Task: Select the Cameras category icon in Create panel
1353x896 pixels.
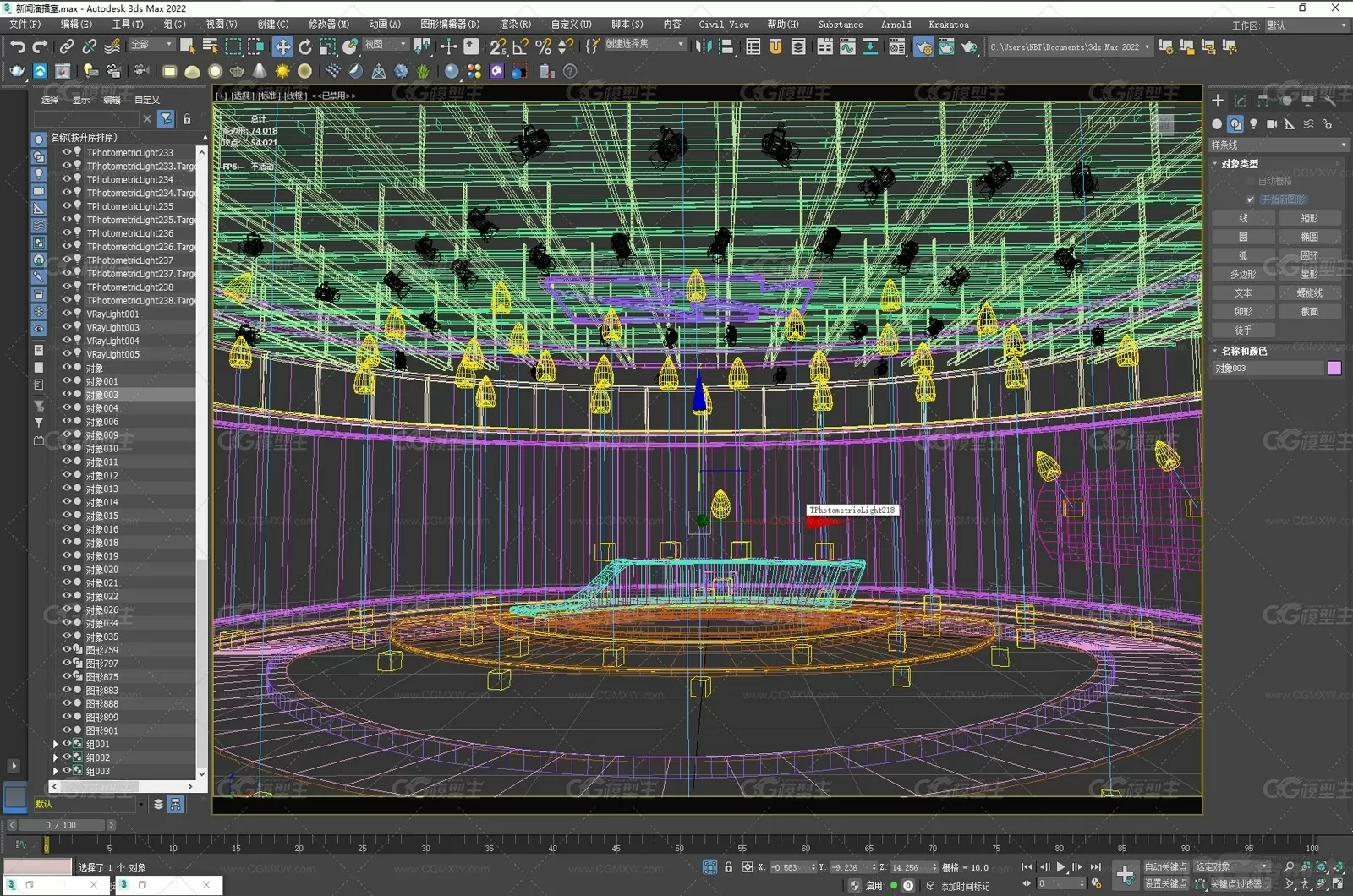Action: point(1272,124)
